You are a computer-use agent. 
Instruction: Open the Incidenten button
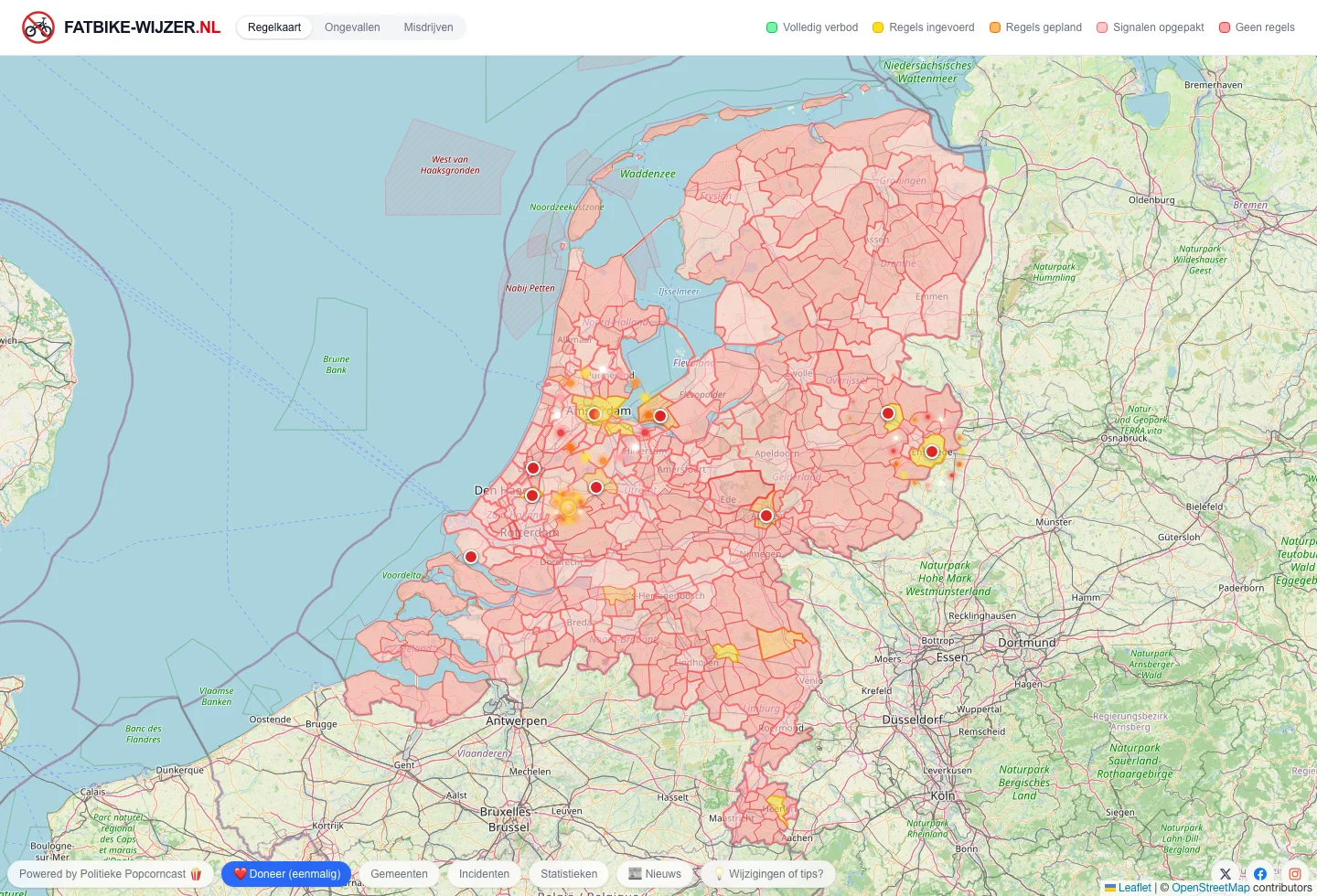pos(484,874)
